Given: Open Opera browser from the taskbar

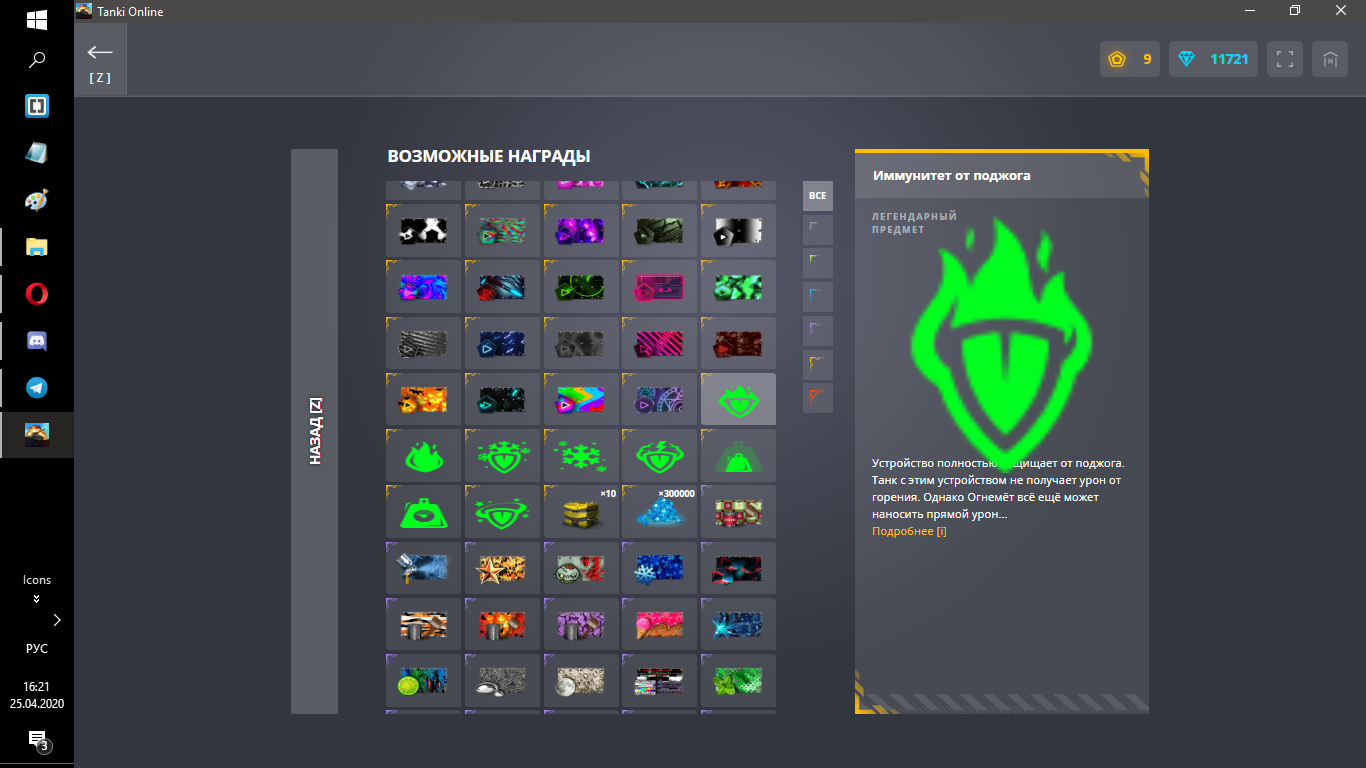Looking at the screenshot, I should click(x=37, y=294).
